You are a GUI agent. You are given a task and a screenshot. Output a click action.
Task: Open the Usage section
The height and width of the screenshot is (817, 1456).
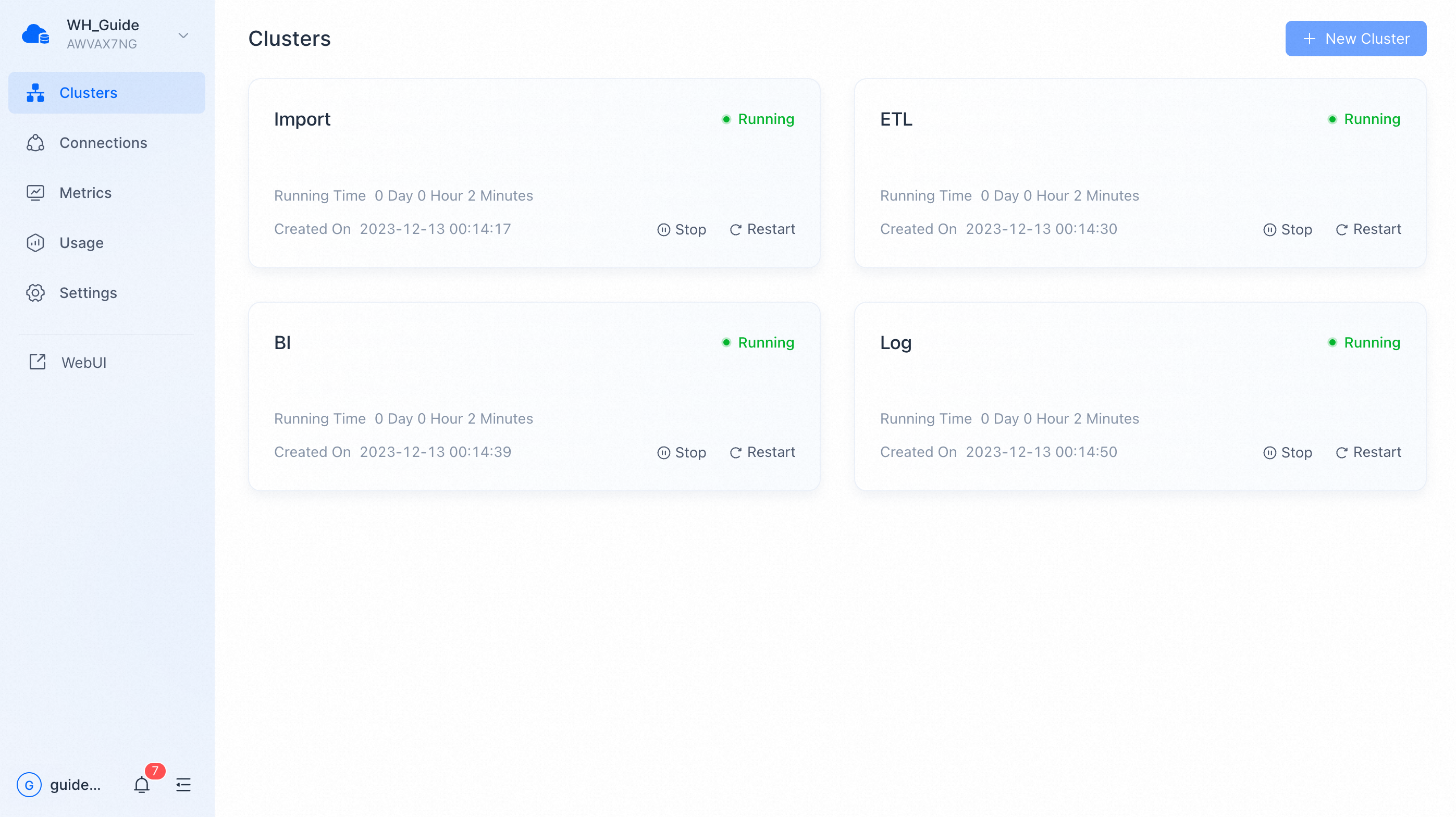(81, 243)
